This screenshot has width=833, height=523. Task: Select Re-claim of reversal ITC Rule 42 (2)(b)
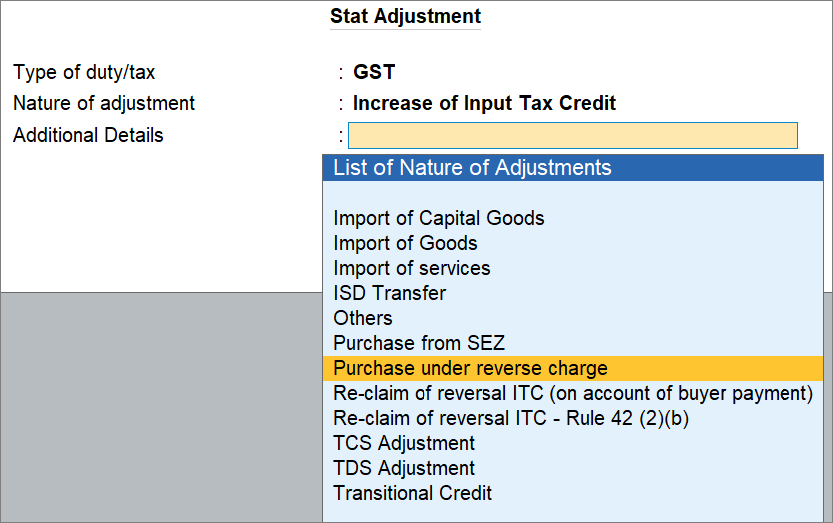tap(510, 418)
